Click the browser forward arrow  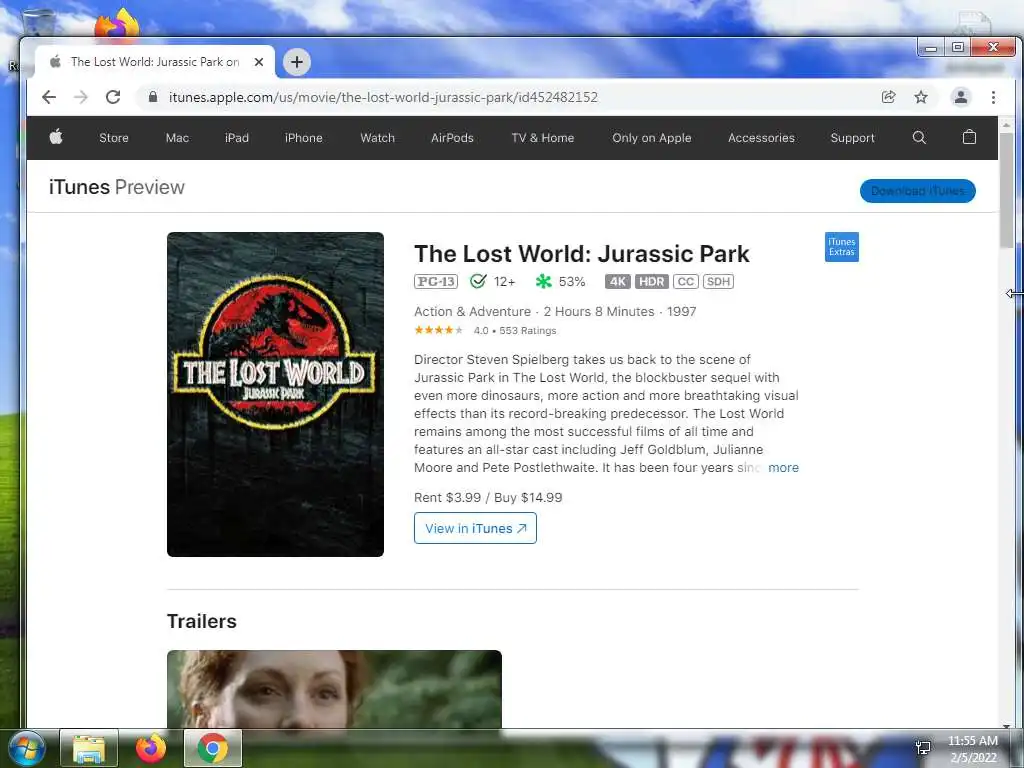[x=80, y=97]
